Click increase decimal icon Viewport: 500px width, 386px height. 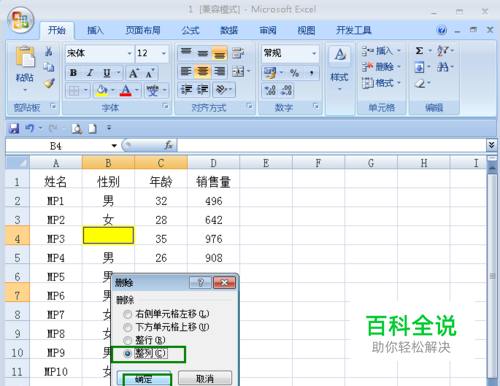click(x=270, y=90)
